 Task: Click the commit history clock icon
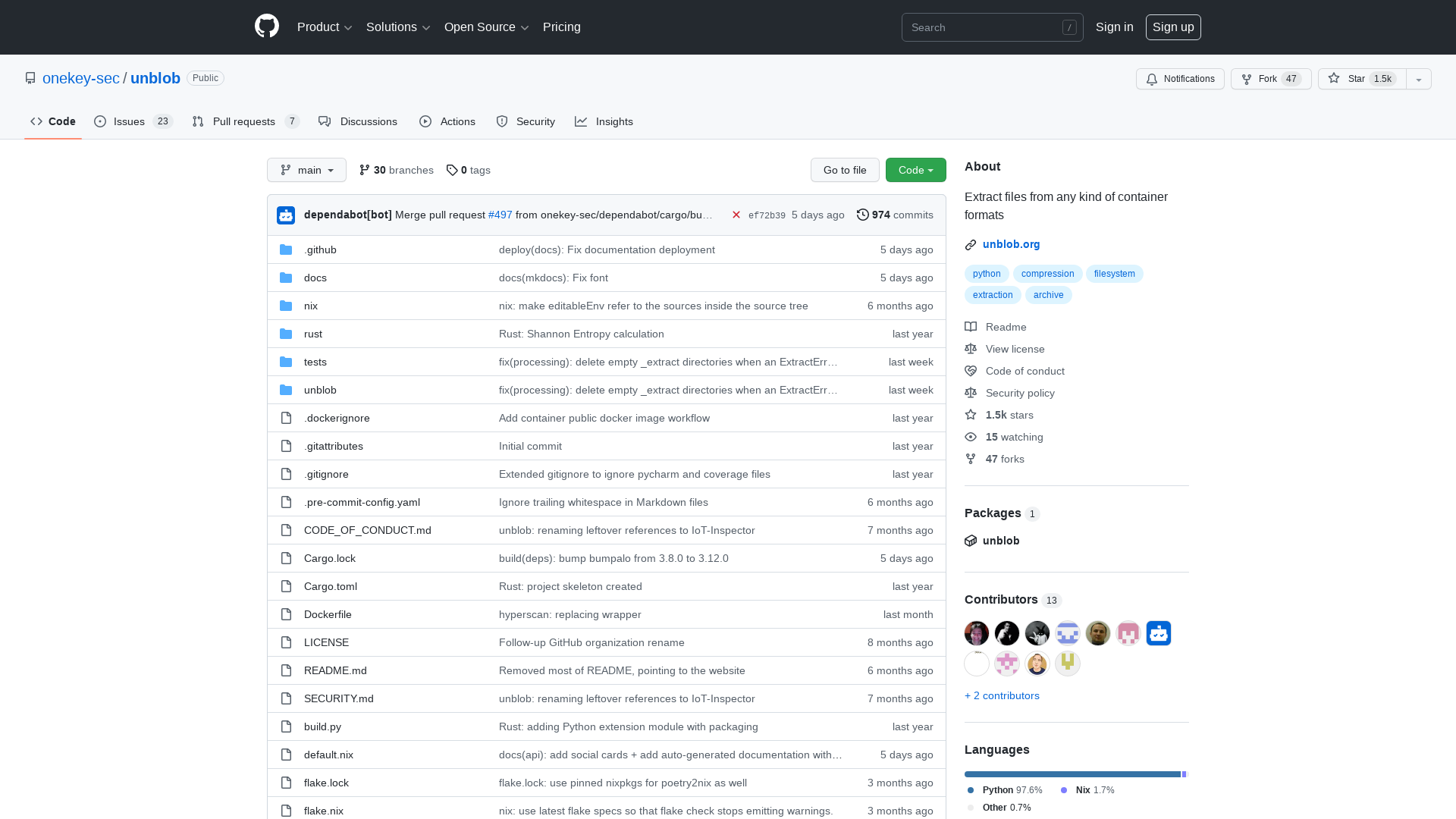click(863, 215)
